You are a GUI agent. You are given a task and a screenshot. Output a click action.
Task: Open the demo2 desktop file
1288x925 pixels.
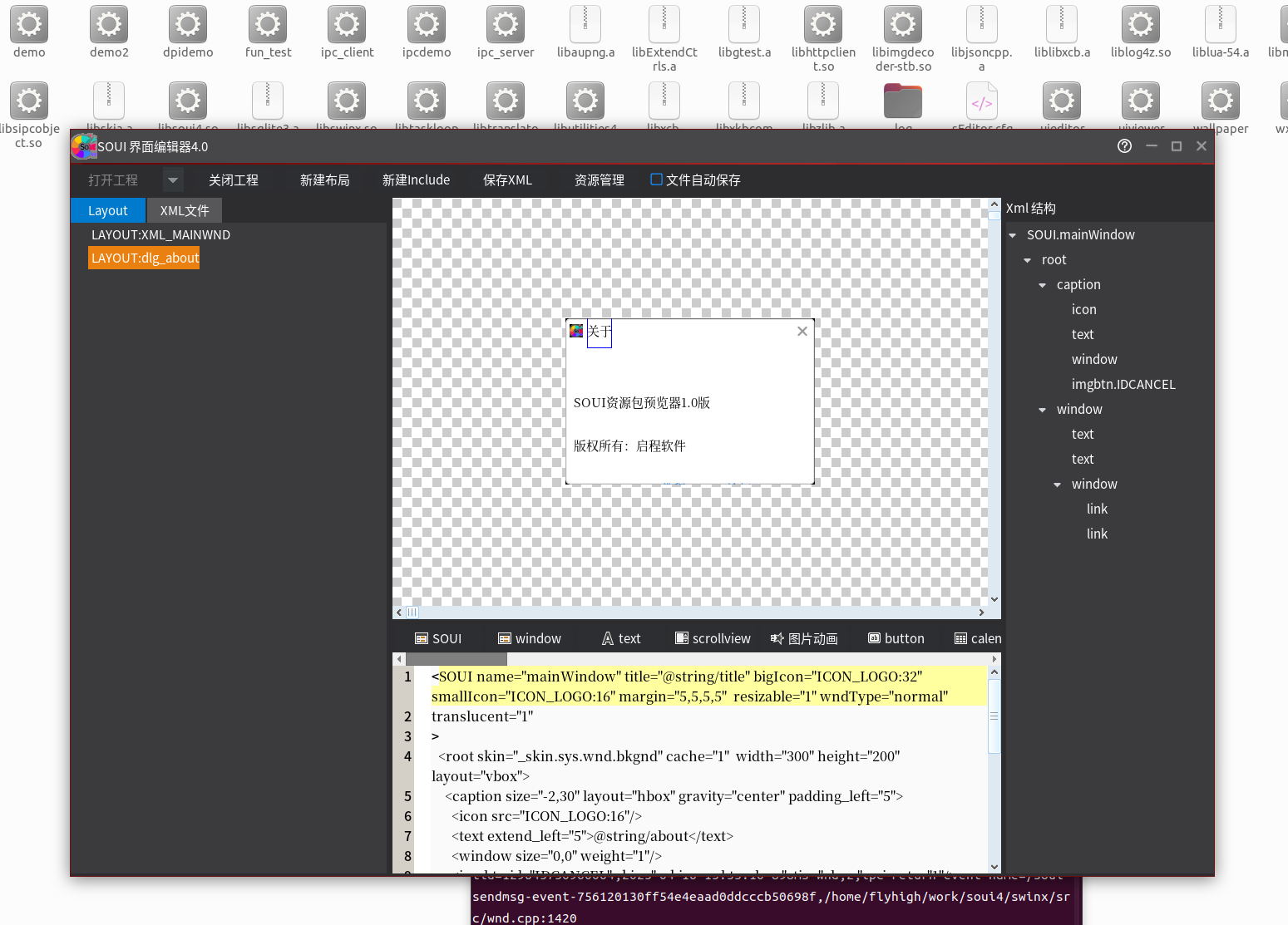pos(109,24)
